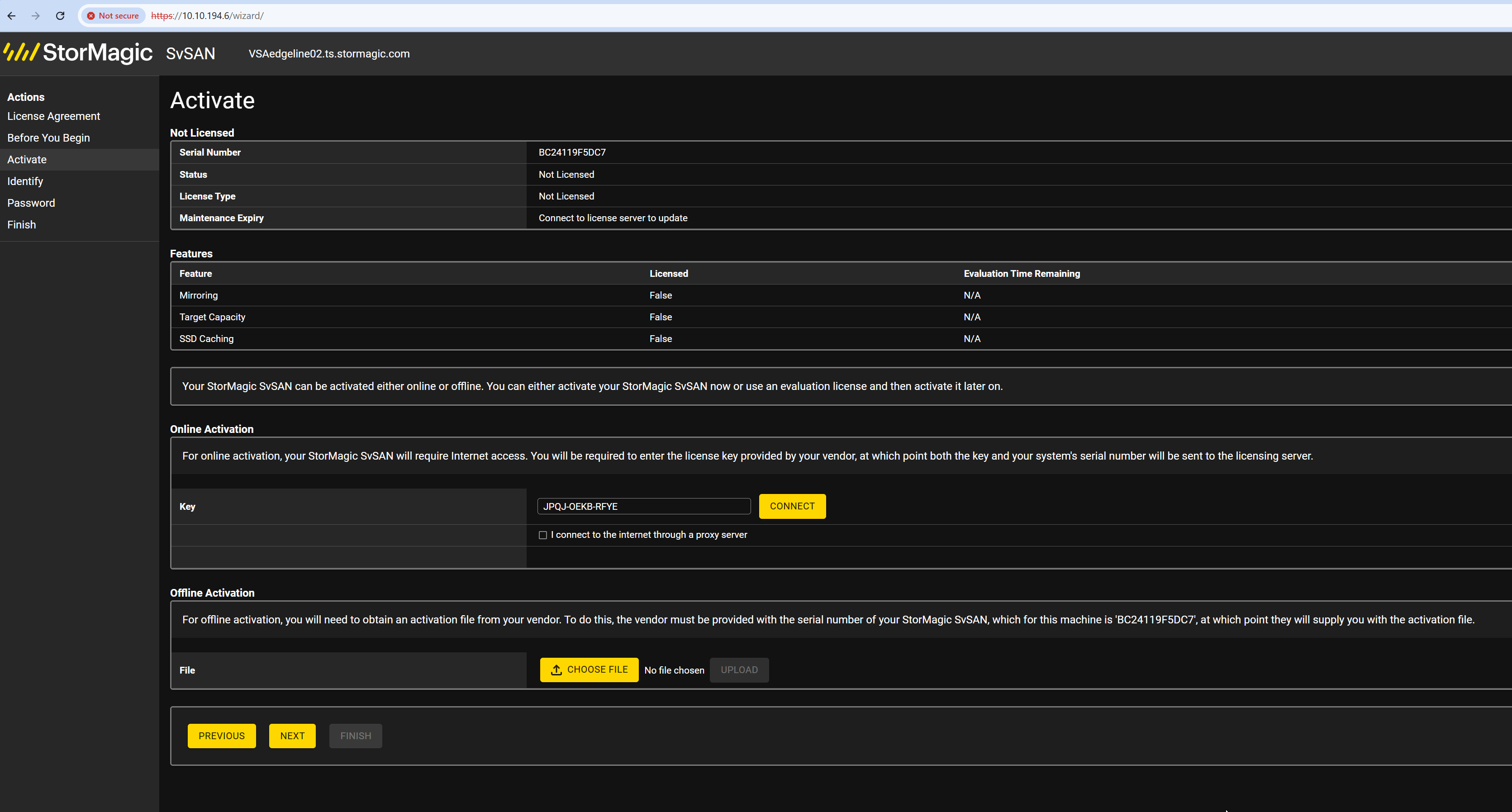Image resolution: width=1512 pixels, height=812 pixels.
Task: Click the Target Capacity feature row
Action: click(x=842, y=317)
